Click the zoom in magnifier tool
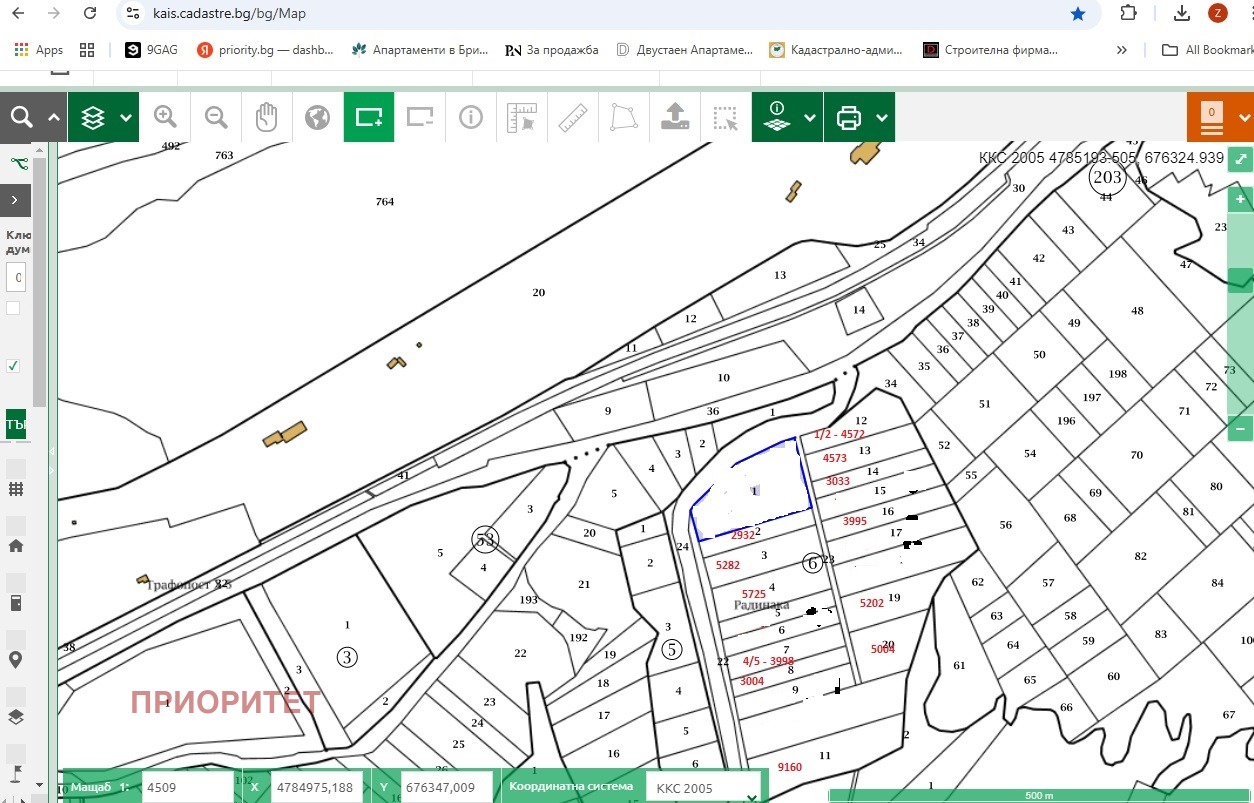Image resolution: width=1254 pixels, height=803 pixels. (165, 117)
